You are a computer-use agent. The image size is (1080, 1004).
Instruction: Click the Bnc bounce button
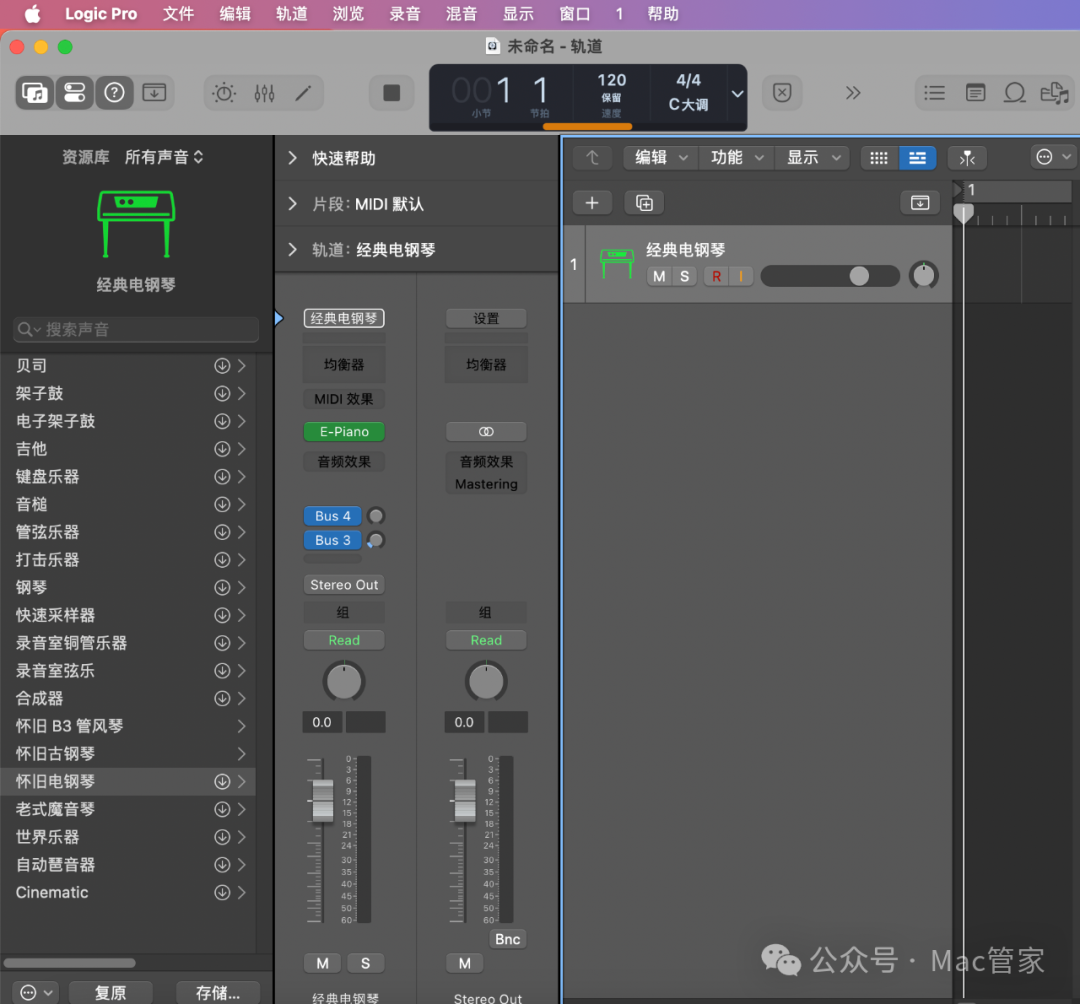pos(508,939)
